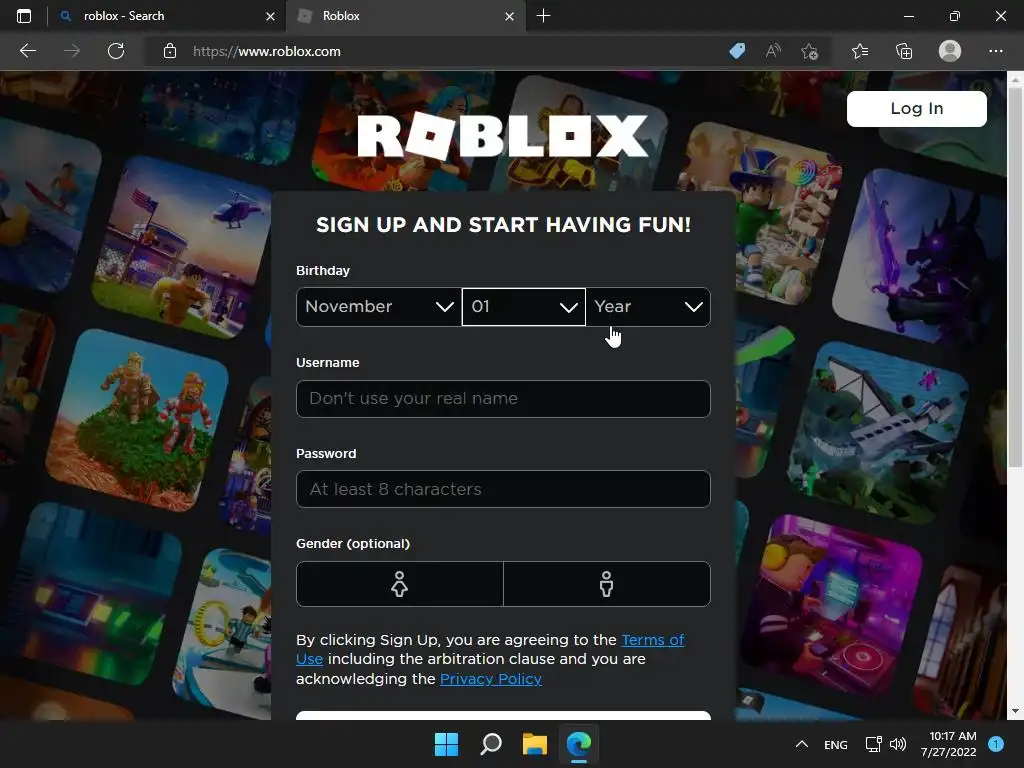This screenshot has height=768, width=1024.
Task: Select the female gender option
Action: click(400, 584)
